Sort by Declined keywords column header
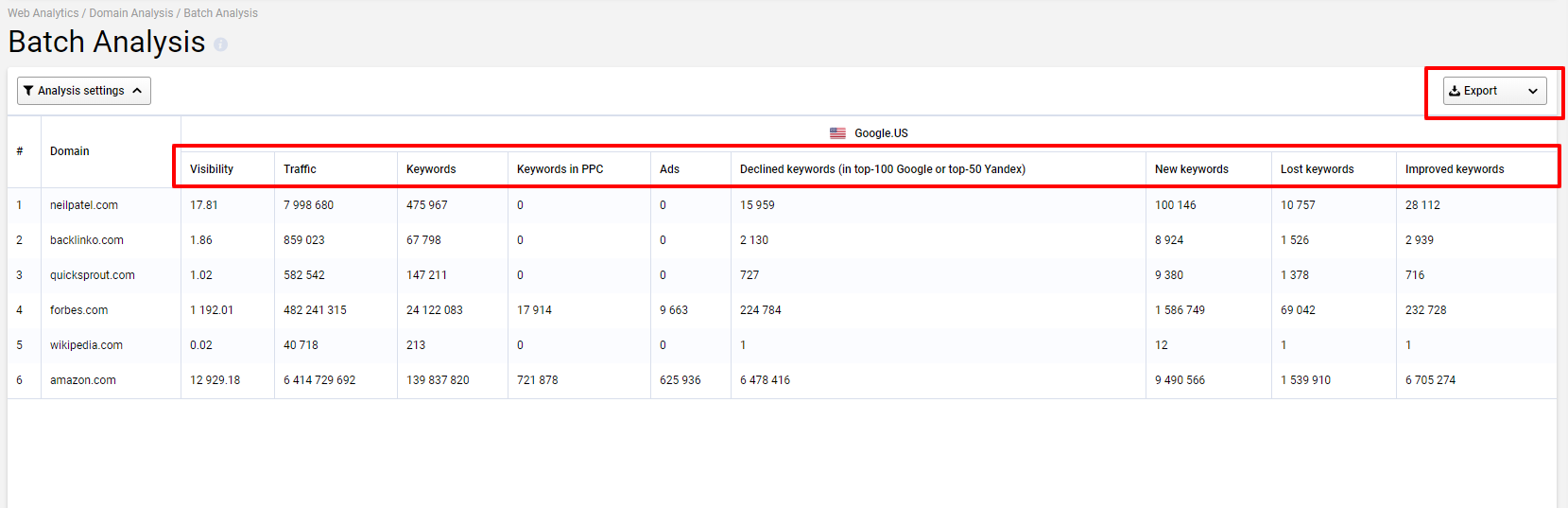1568x508 pixels. click(883, 169)
